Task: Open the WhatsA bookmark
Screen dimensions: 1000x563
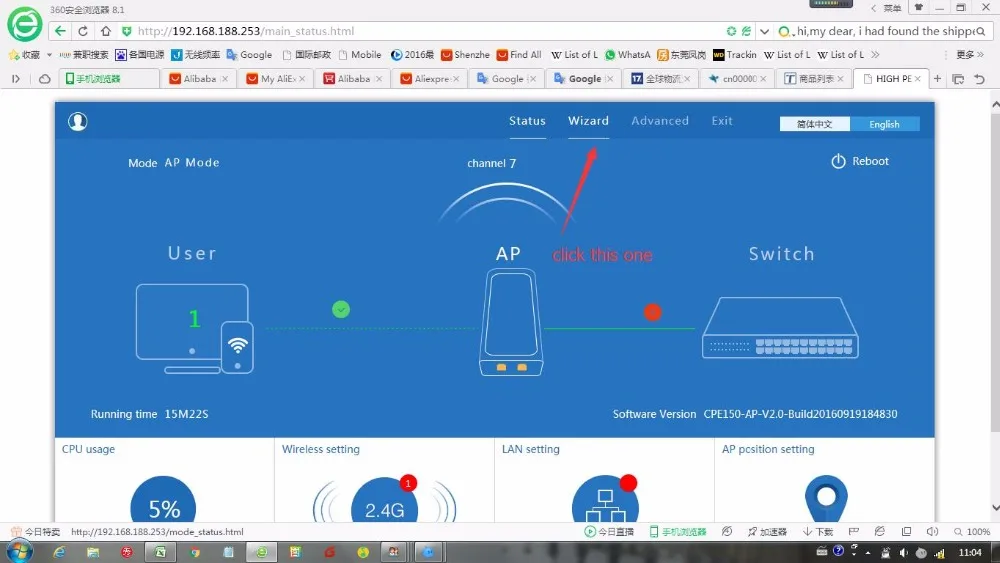Action: click(628, 55)
